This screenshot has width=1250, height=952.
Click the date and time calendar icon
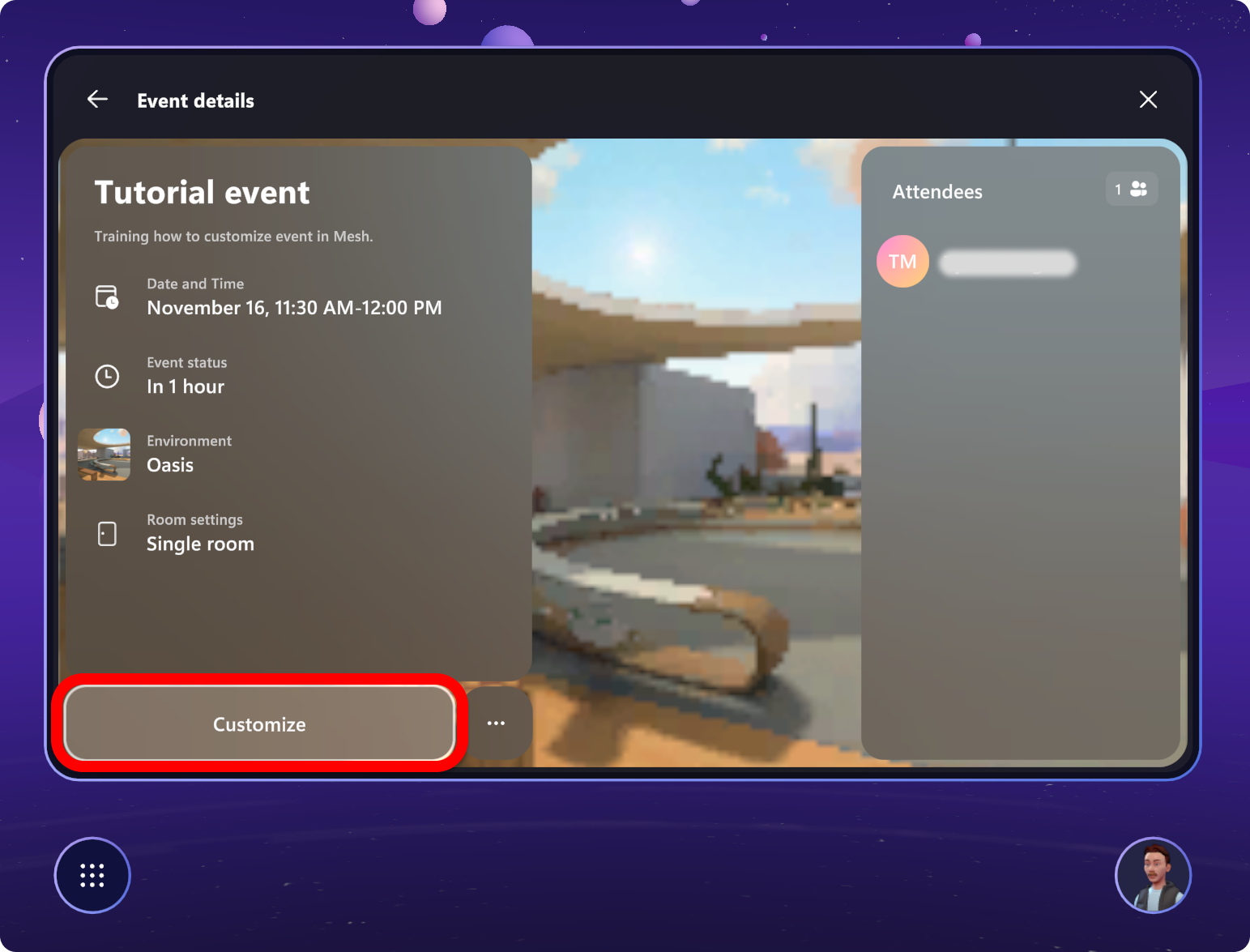[106, 297]
